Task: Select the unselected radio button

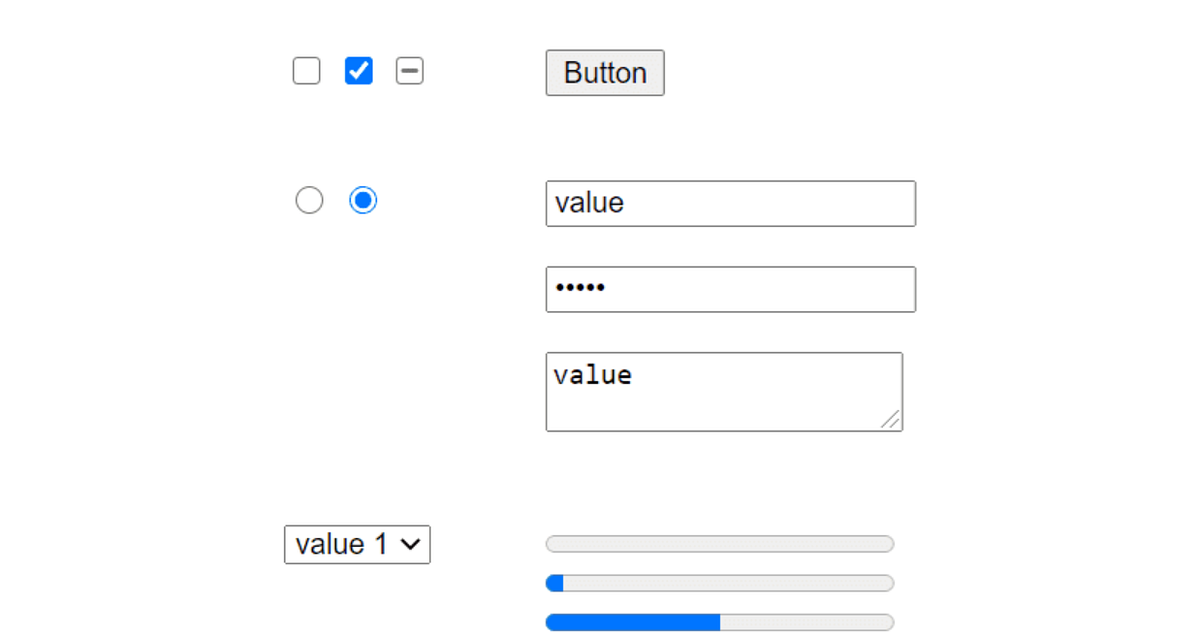Action: (309, 200)
